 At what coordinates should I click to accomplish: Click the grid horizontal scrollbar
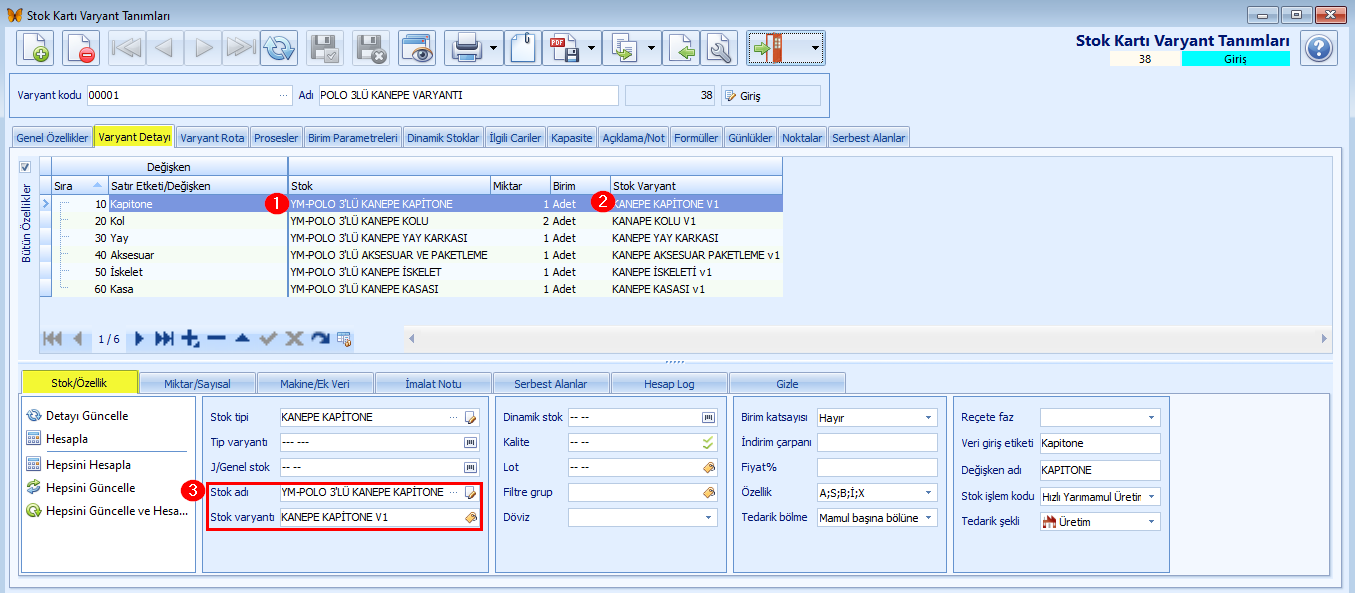[x=868, y=339]
